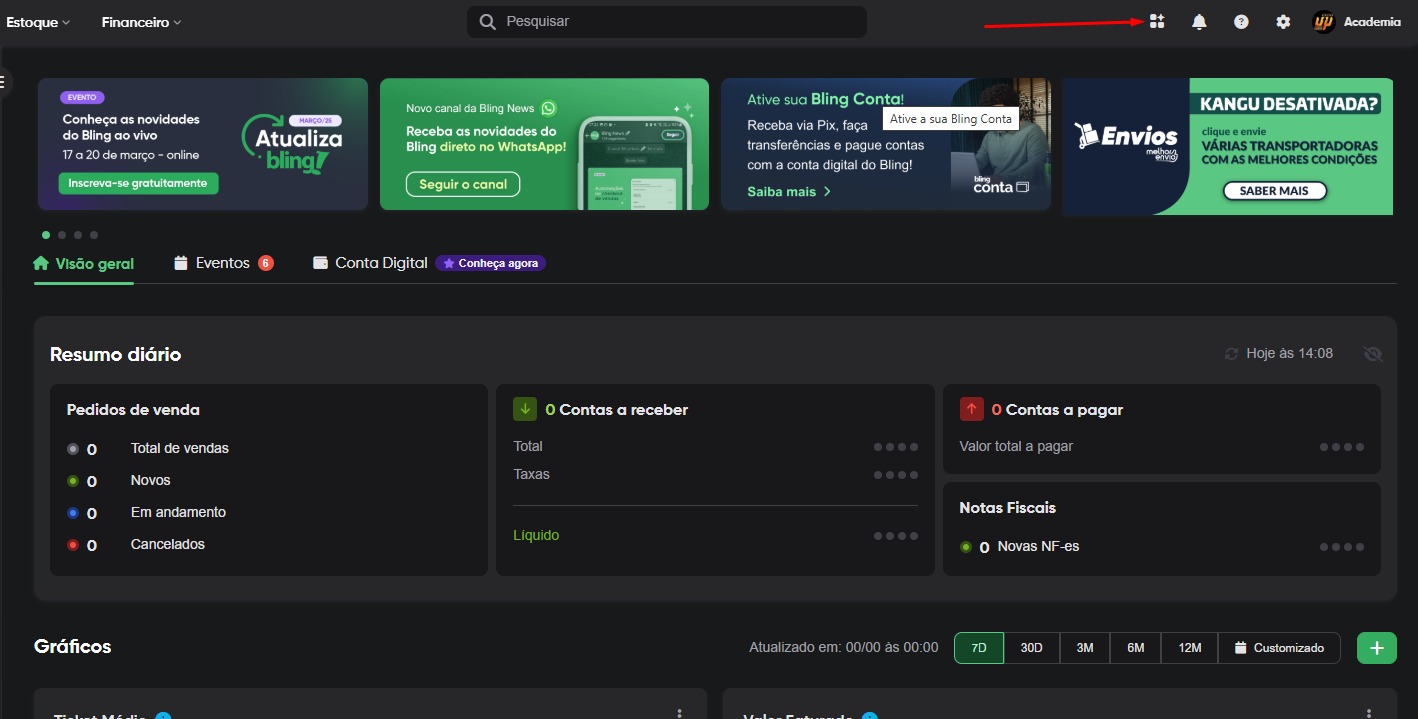Image resolution: width=1418 pixels, height=719 pixels.
Task: Open the sidebar hamburger menu
Action: click(x=3, y=81)
